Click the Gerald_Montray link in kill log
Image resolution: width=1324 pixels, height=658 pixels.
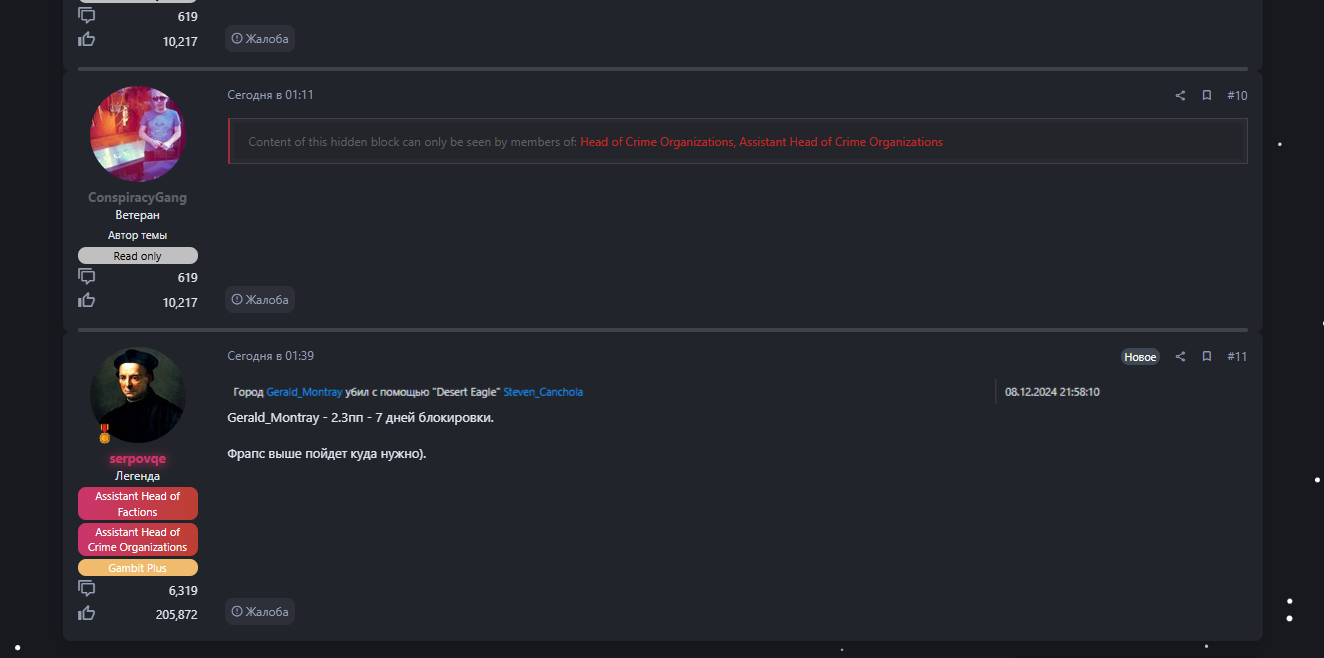304,392
